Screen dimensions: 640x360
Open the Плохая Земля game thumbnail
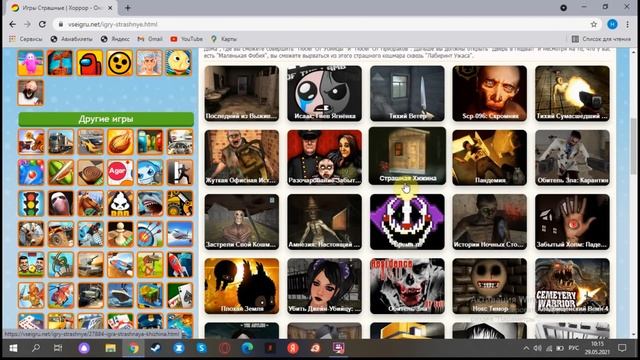click(x=242, y=286)
